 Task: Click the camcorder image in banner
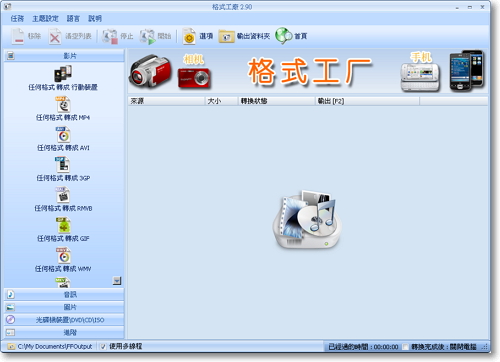pos(150,71)
